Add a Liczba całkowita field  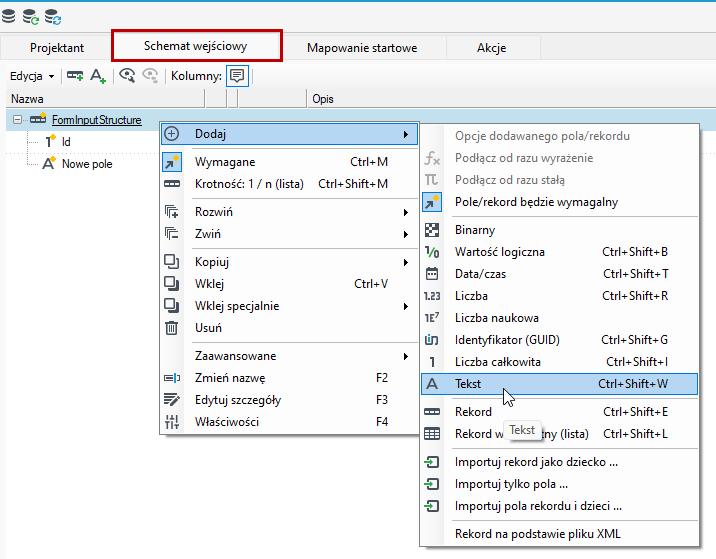[x=560, y=362]
